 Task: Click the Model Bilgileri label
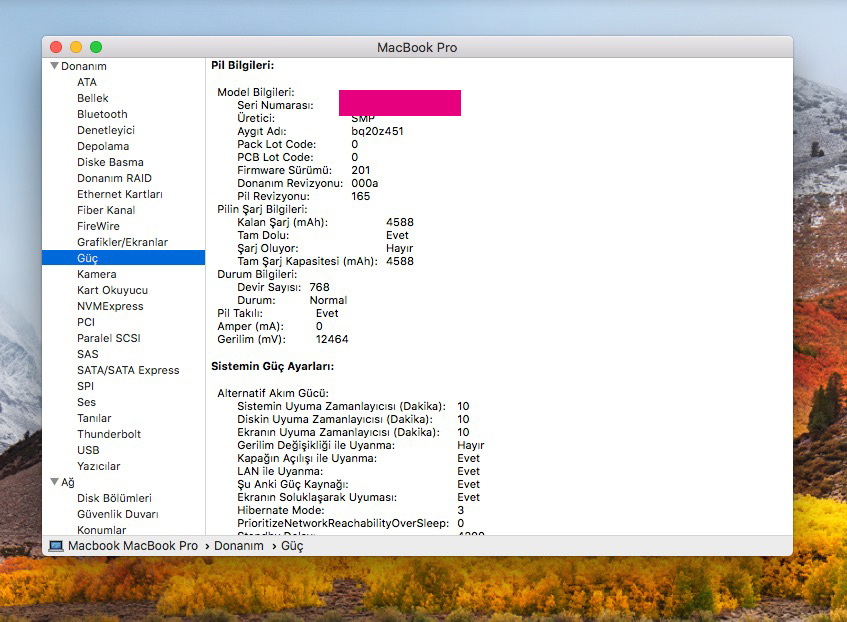tap(256, 92)
